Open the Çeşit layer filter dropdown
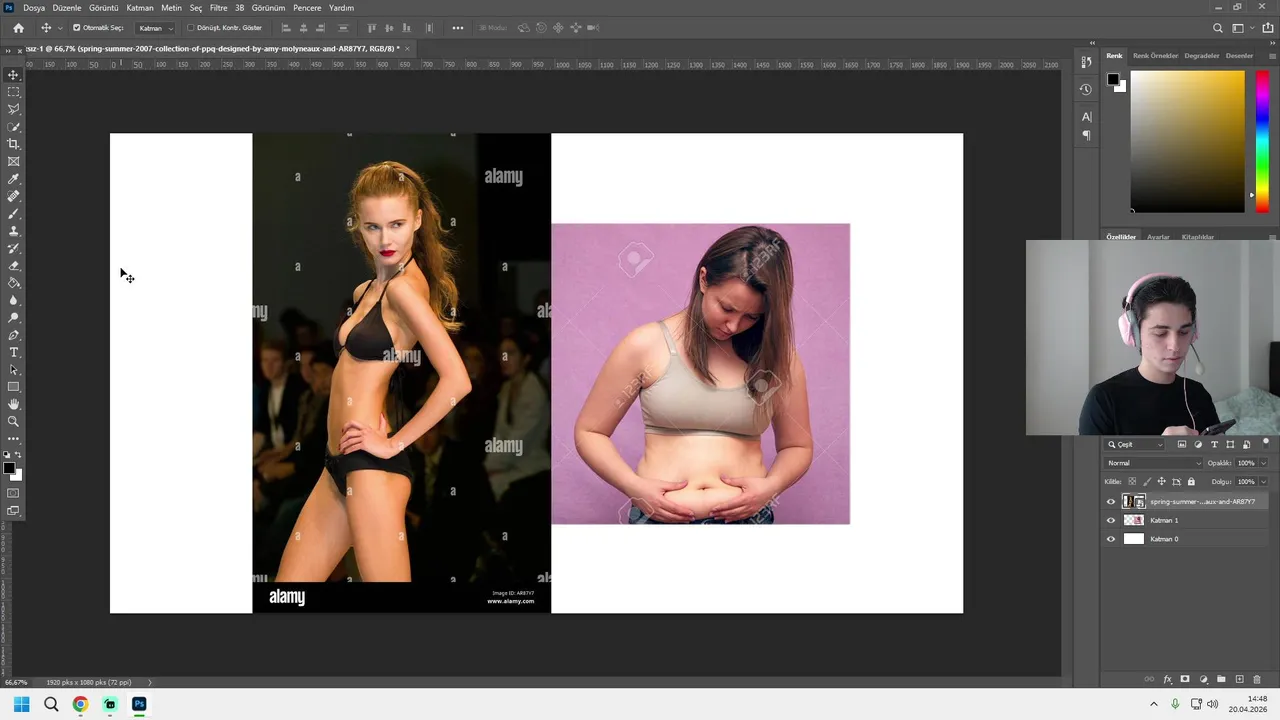Screen dimensions: 1280x720 click(1136, 444)
